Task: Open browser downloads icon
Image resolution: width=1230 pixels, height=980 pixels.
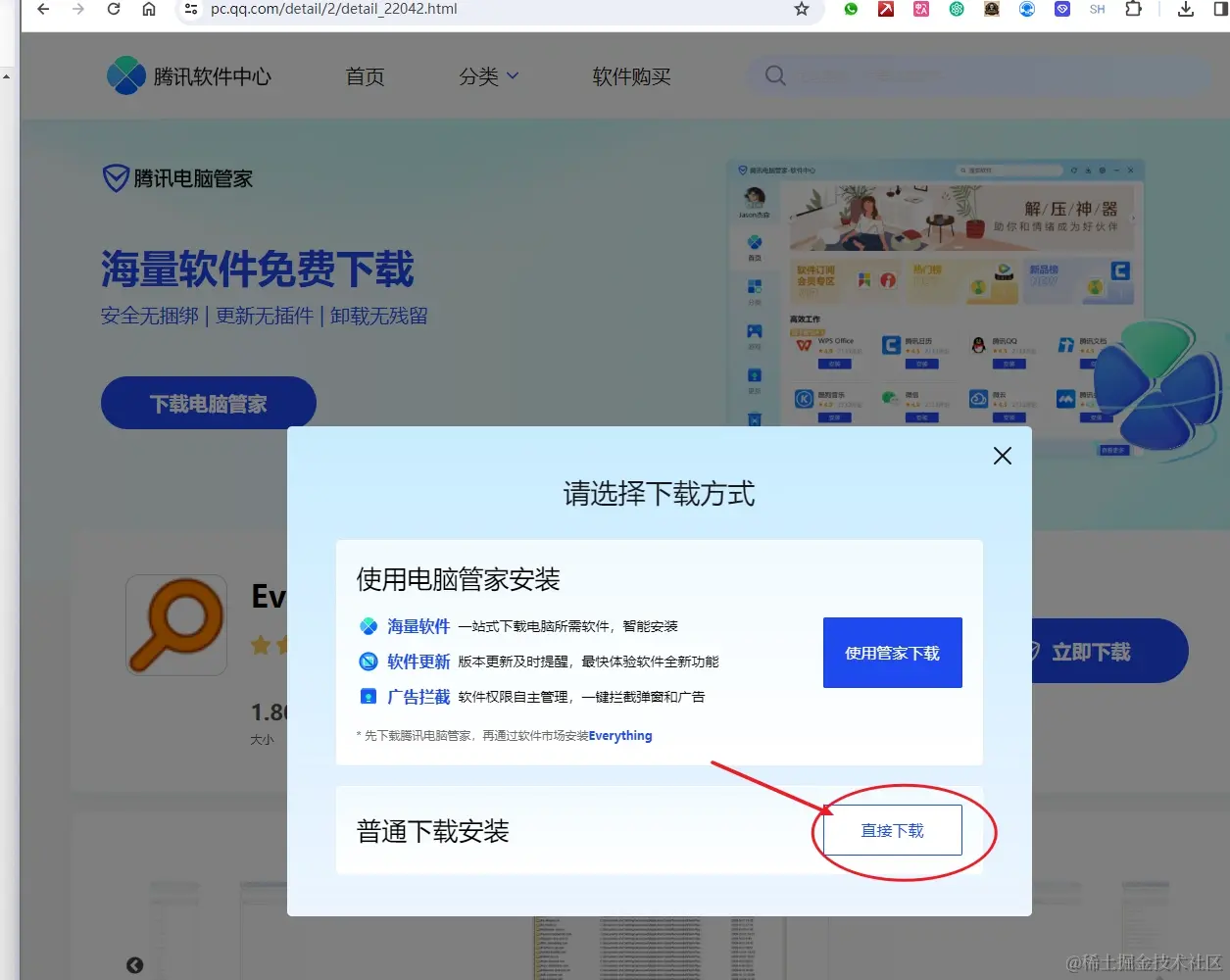Action: (1186, 9)
